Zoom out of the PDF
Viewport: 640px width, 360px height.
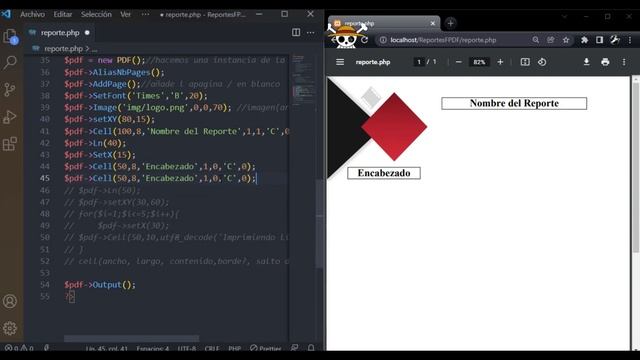point(458,62)
